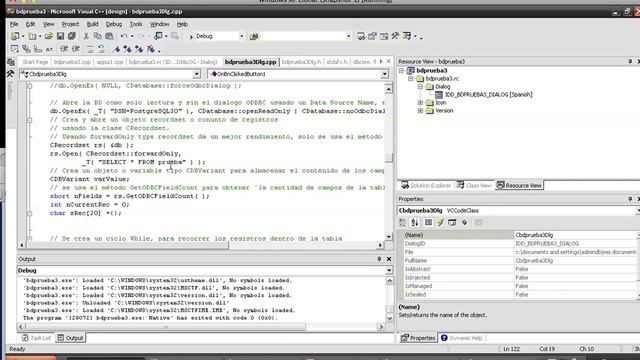640x360 pixels.
Task: Click the code editor vertical scrollbar thumb
Action: click(389, 158)
